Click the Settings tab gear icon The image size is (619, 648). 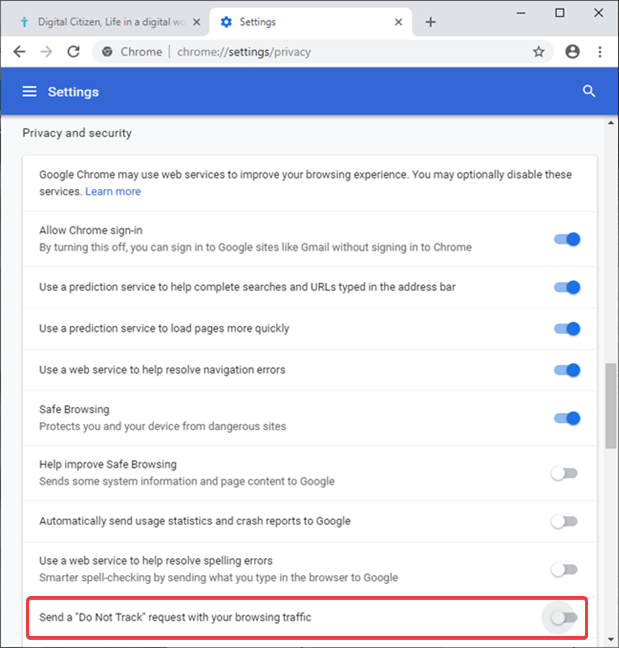point(226,22)
